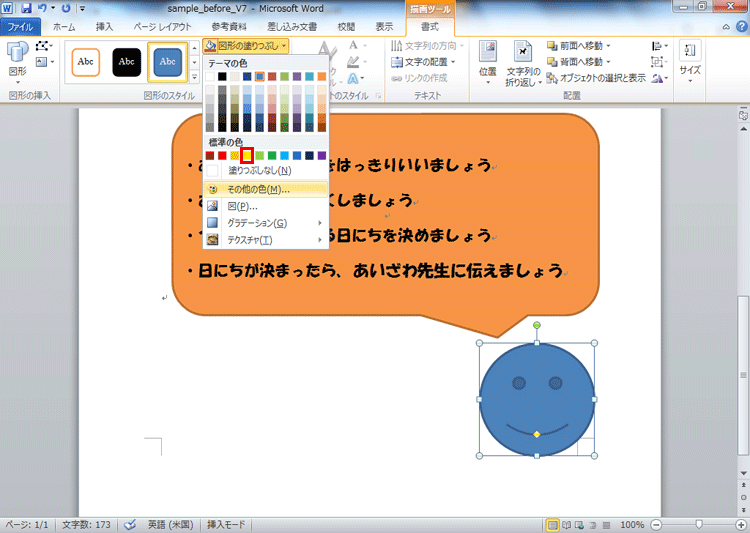
Task: Click the Save icon in the quick access toolbar
Action: click(26, 8)
